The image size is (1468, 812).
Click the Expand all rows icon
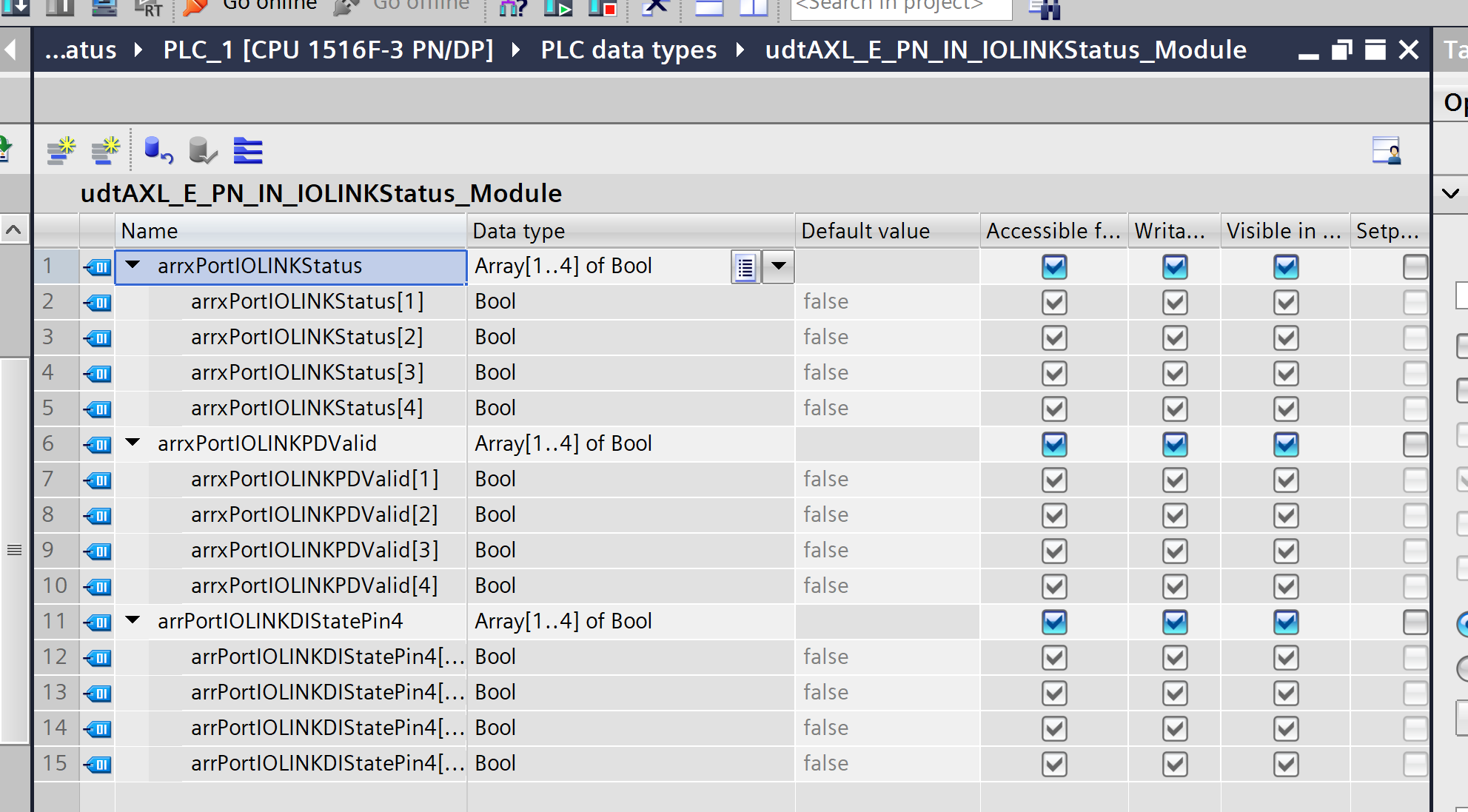tap(248, 151)
